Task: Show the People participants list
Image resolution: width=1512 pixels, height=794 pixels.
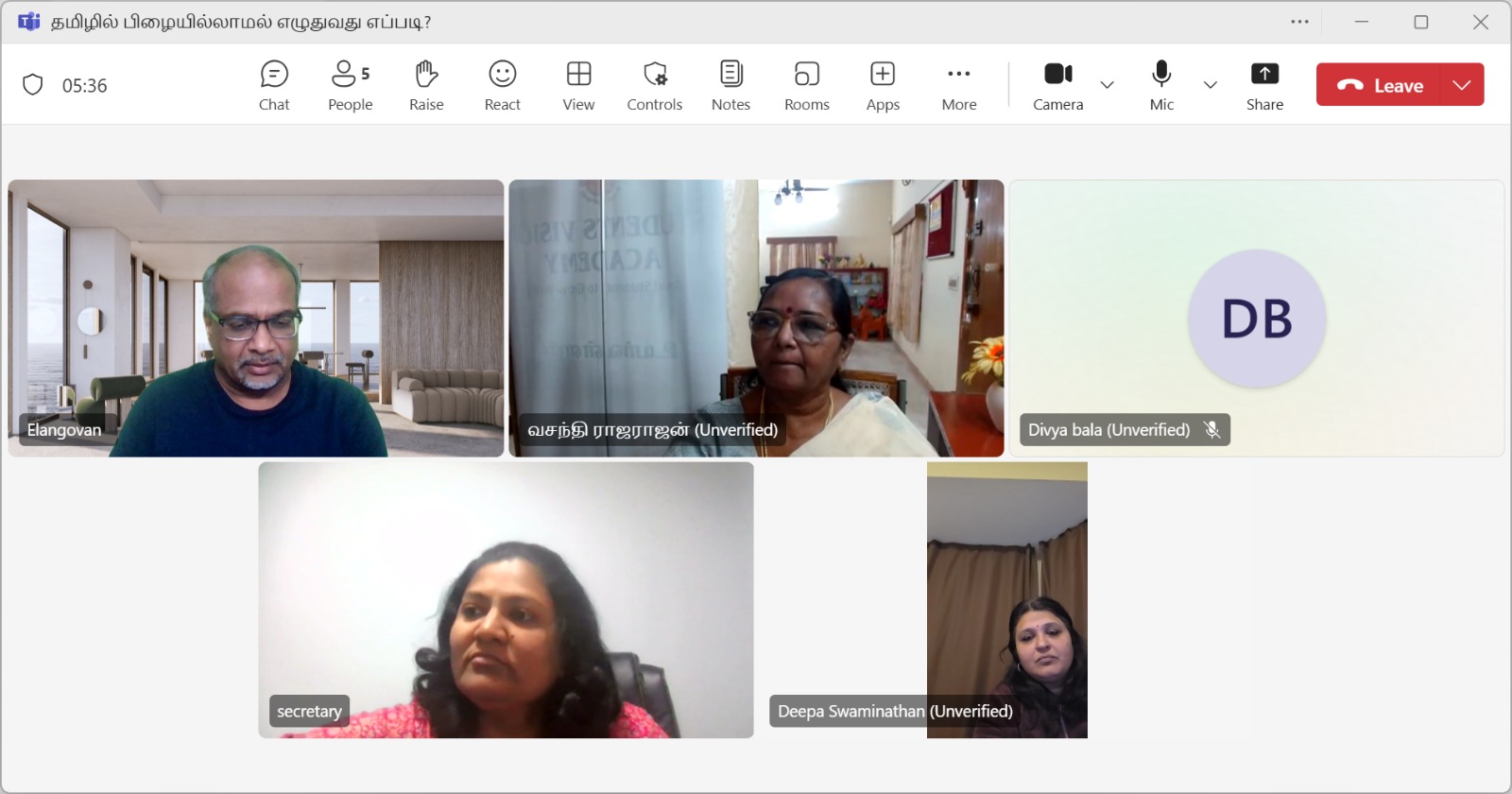Action: 350,85
